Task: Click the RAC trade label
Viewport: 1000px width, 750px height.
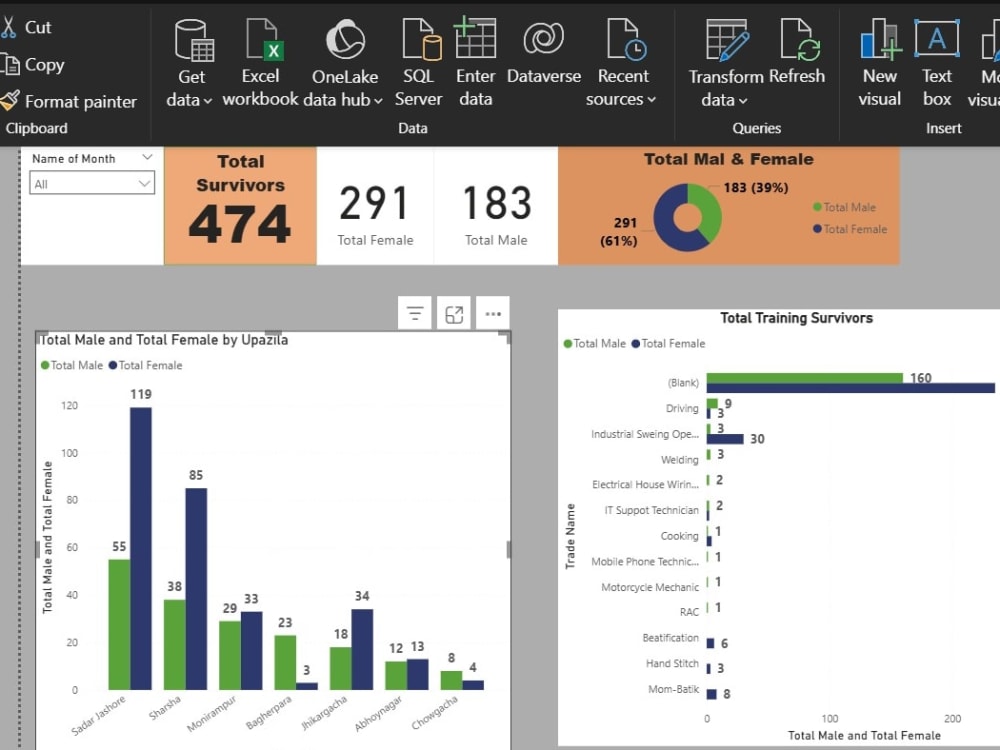Action: 689,612
